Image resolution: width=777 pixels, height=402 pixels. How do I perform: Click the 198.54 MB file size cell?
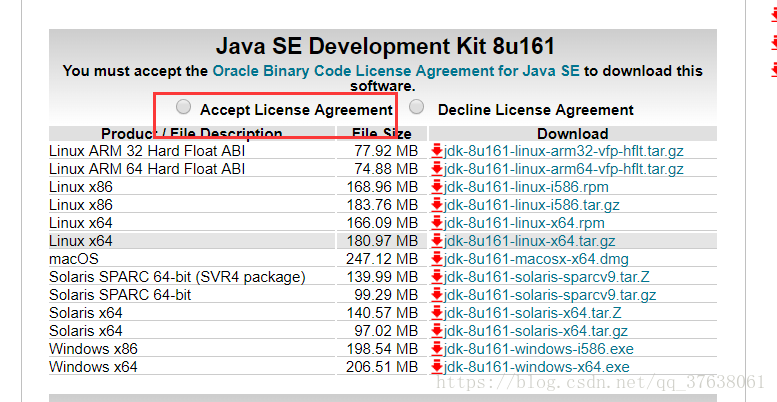tap(382, 348)
